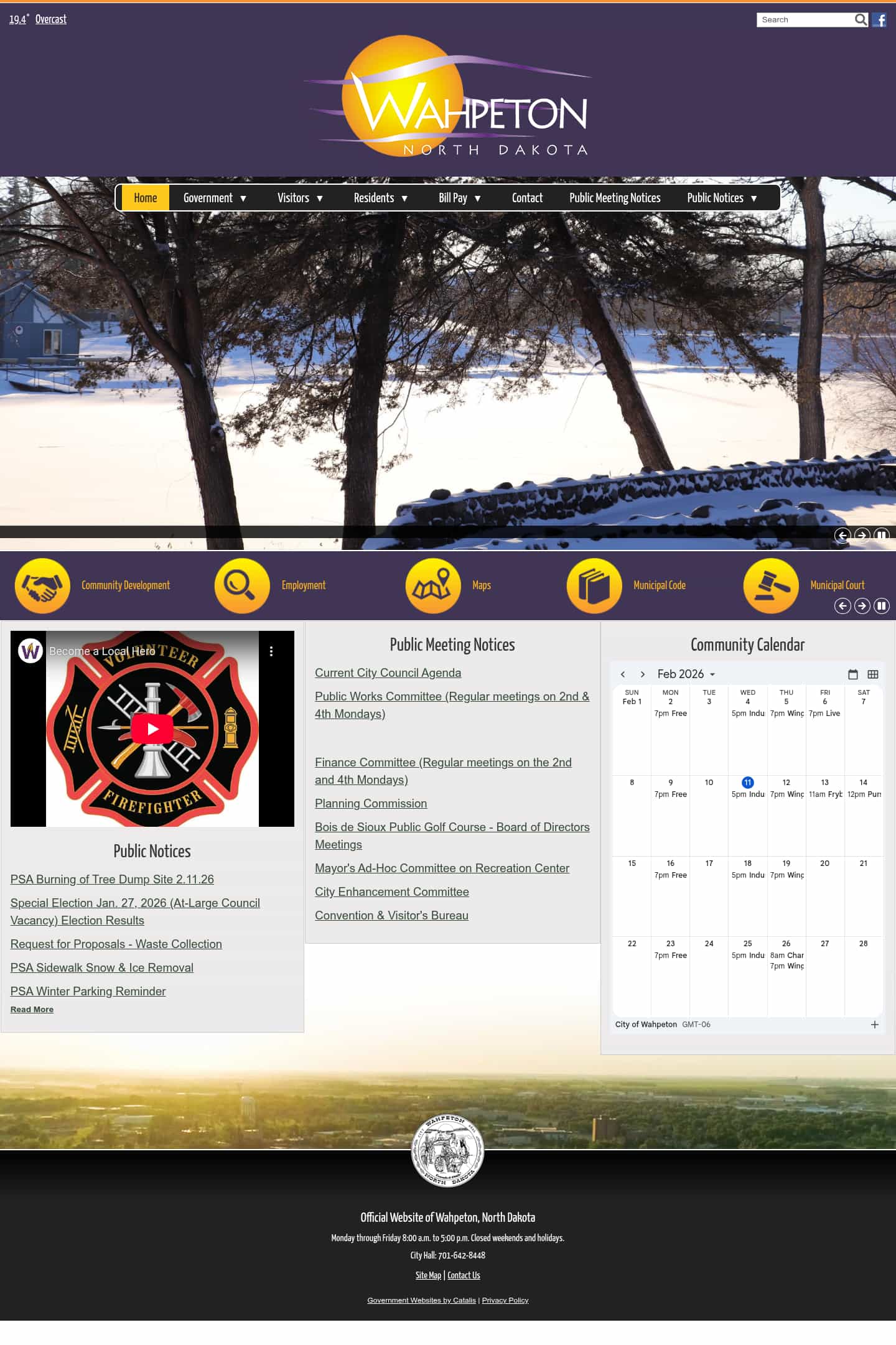Go to next calendar month
The width and height of the screenshot is (896, 1345).
pos(643,674)
